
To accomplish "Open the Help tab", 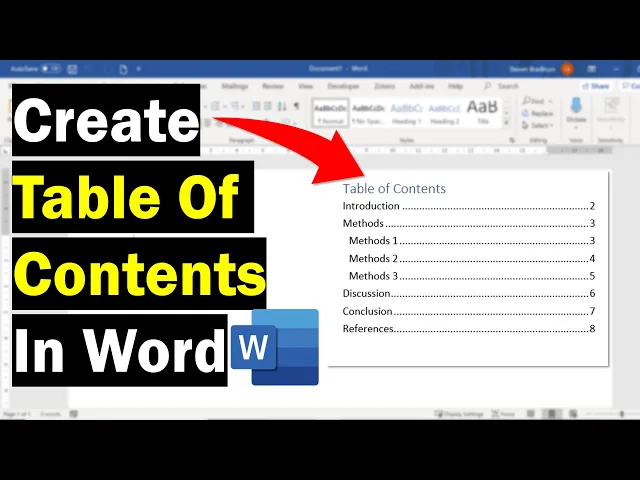I will click(455, 86).
